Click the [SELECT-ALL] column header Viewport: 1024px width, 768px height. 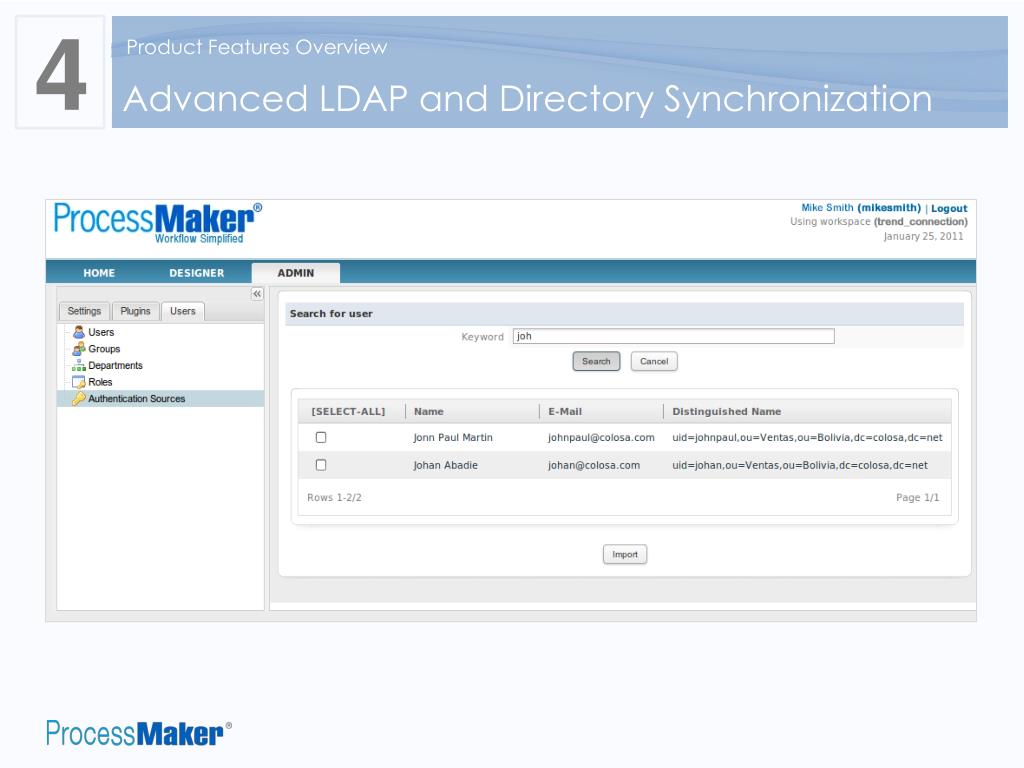tap(348, 411)
